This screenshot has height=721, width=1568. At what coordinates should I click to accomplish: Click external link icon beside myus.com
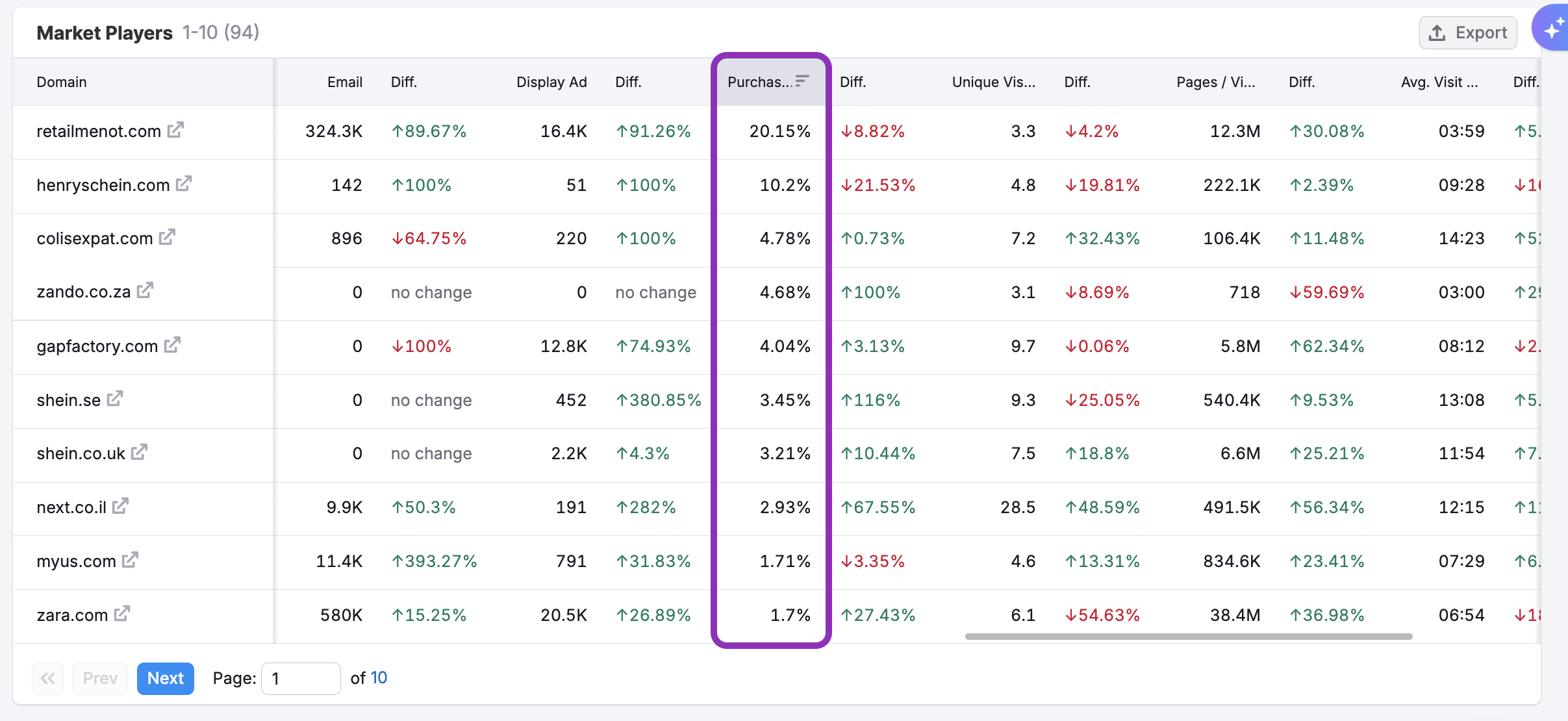[130, 559]
